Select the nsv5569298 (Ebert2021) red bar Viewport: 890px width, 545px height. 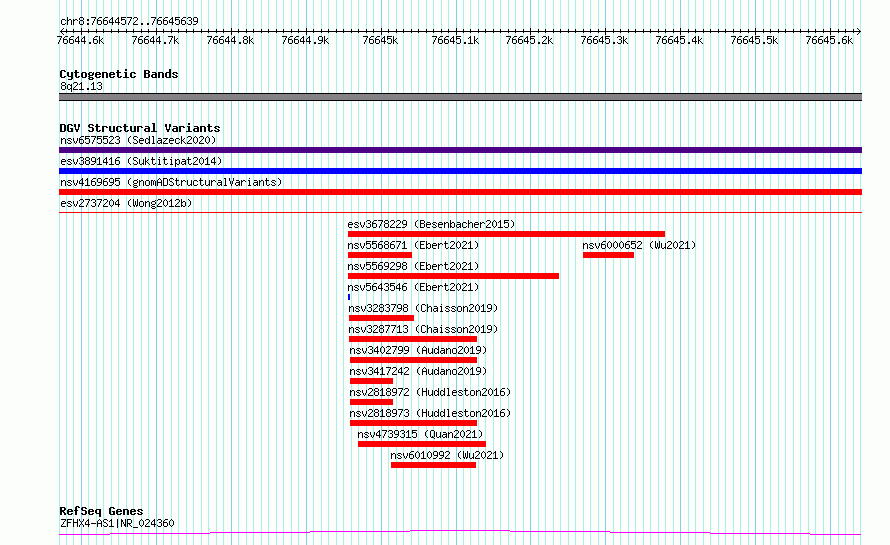453,276
